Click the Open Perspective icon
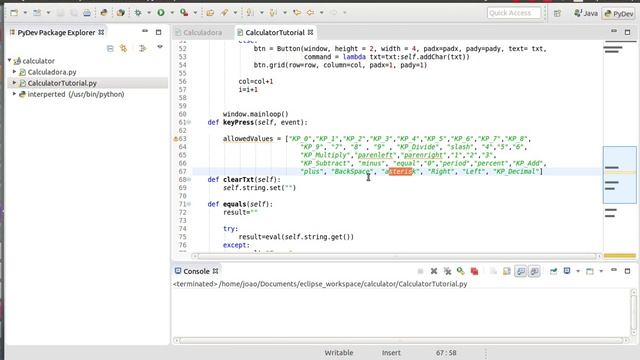640x360 pixels. (x=557, y=13)
